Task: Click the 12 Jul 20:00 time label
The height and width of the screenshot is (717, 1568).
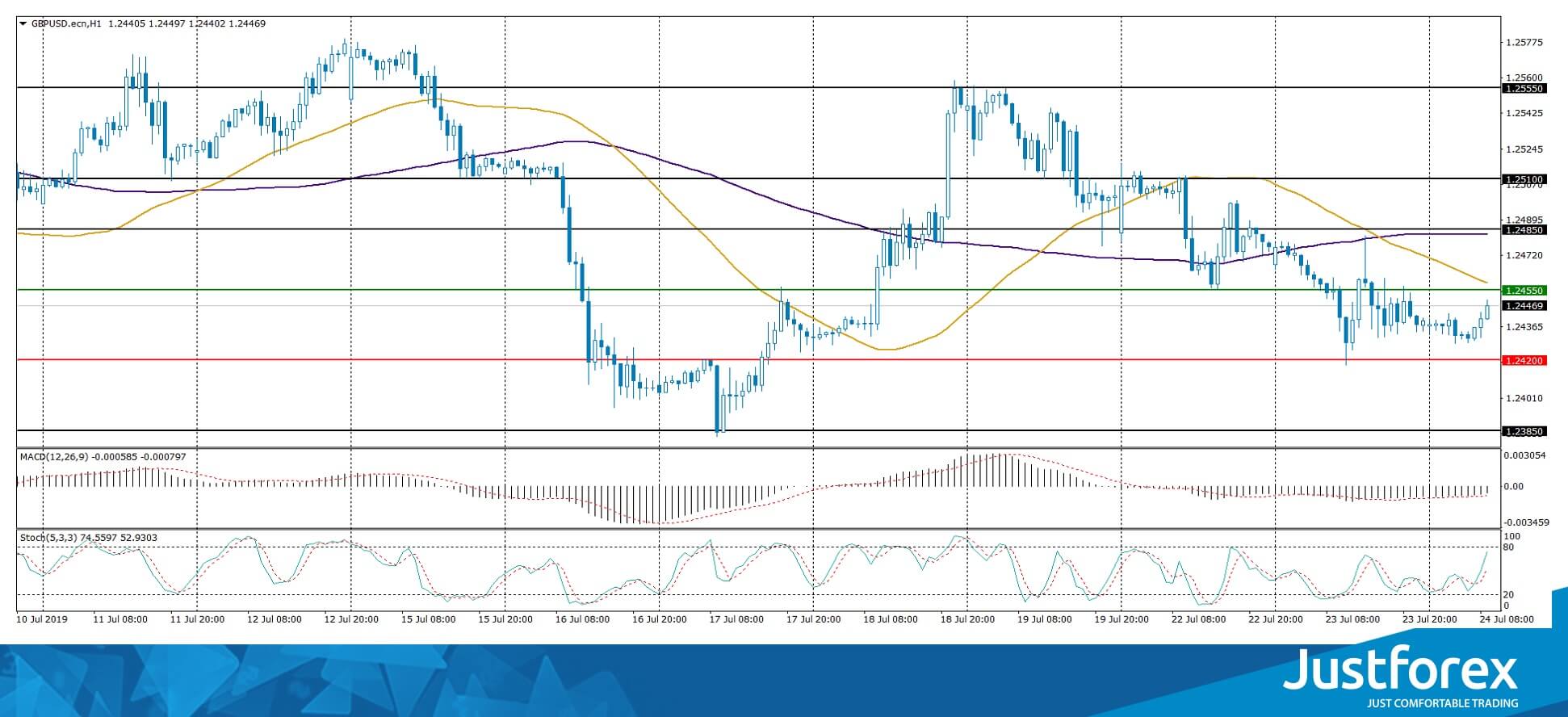Action: [x=351, y=619]
